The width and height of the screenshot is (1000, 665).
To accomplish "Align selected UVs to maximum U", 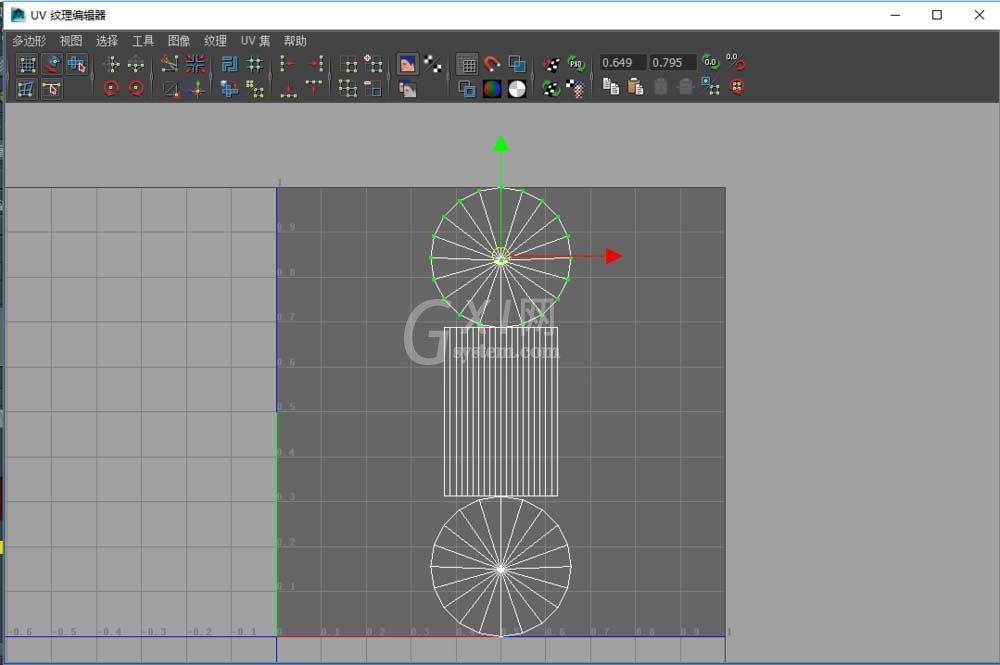I will point(314,64).
